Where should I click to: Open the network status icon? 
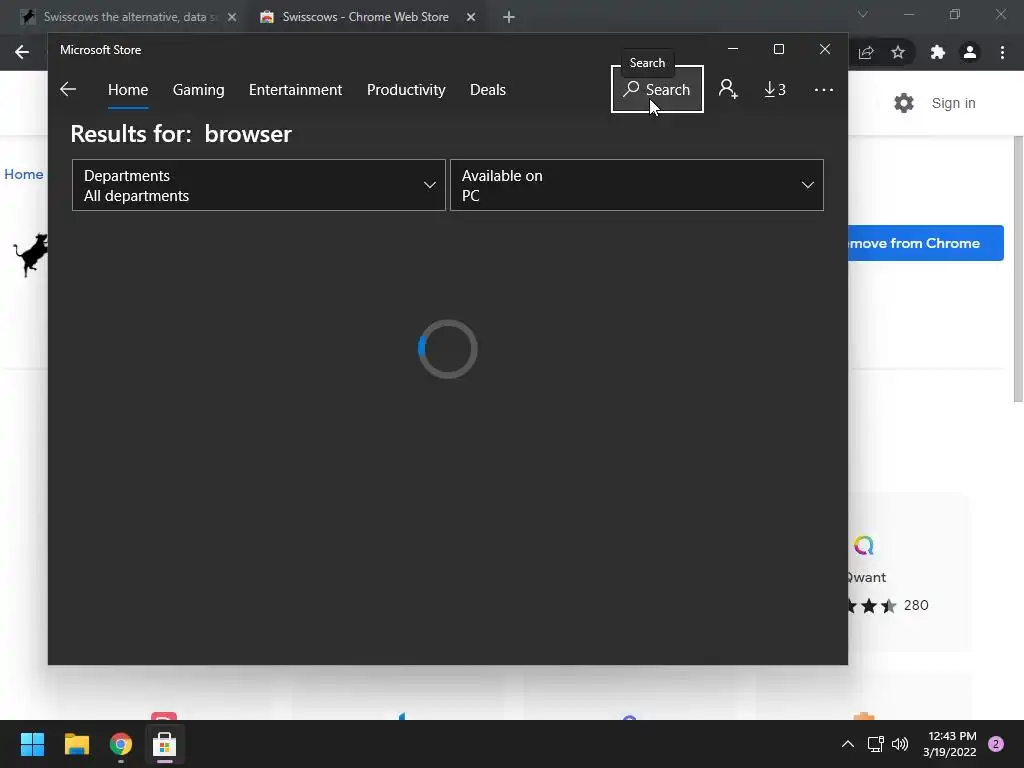point(875,744)
